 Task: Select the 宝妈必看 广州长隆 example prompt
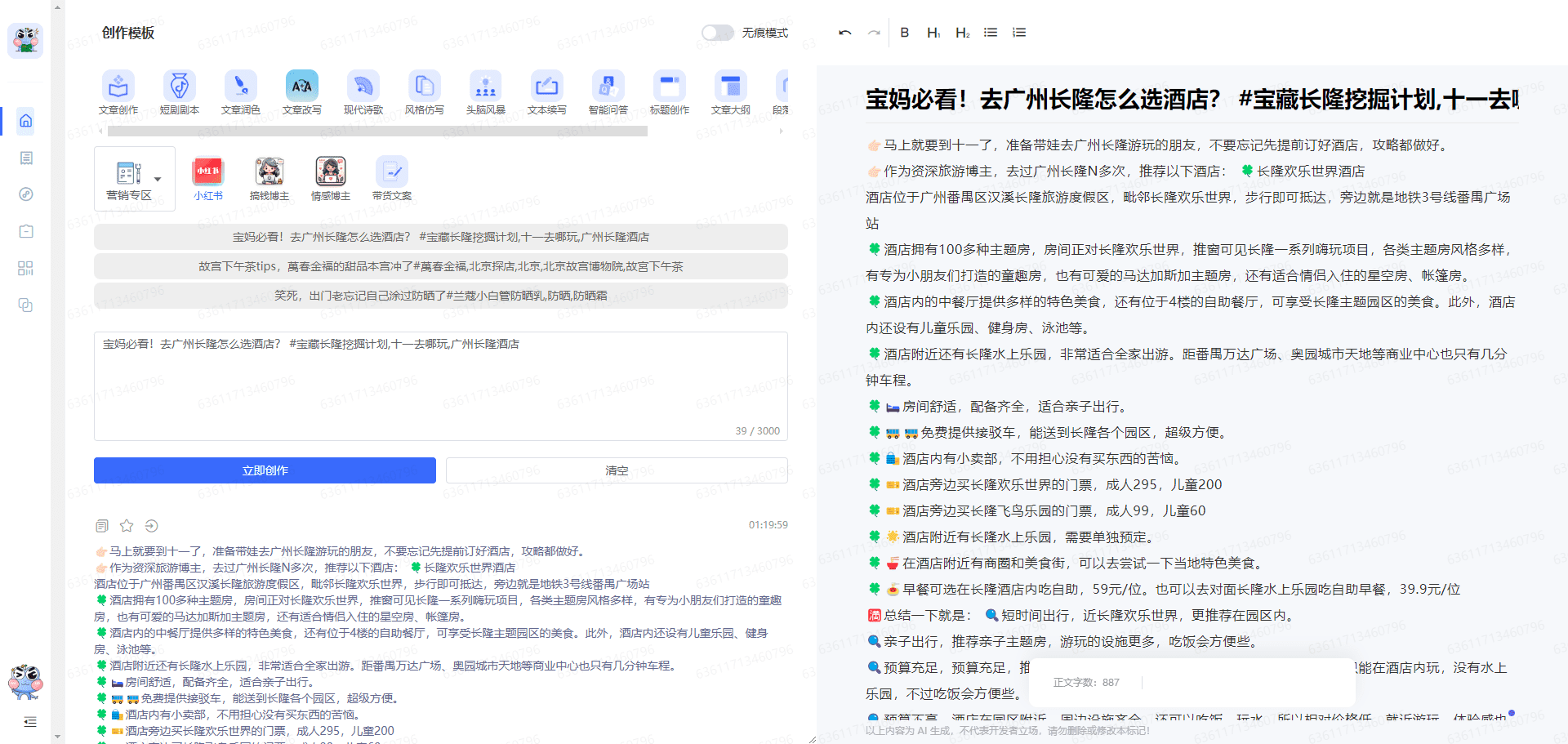pos(441,237)
